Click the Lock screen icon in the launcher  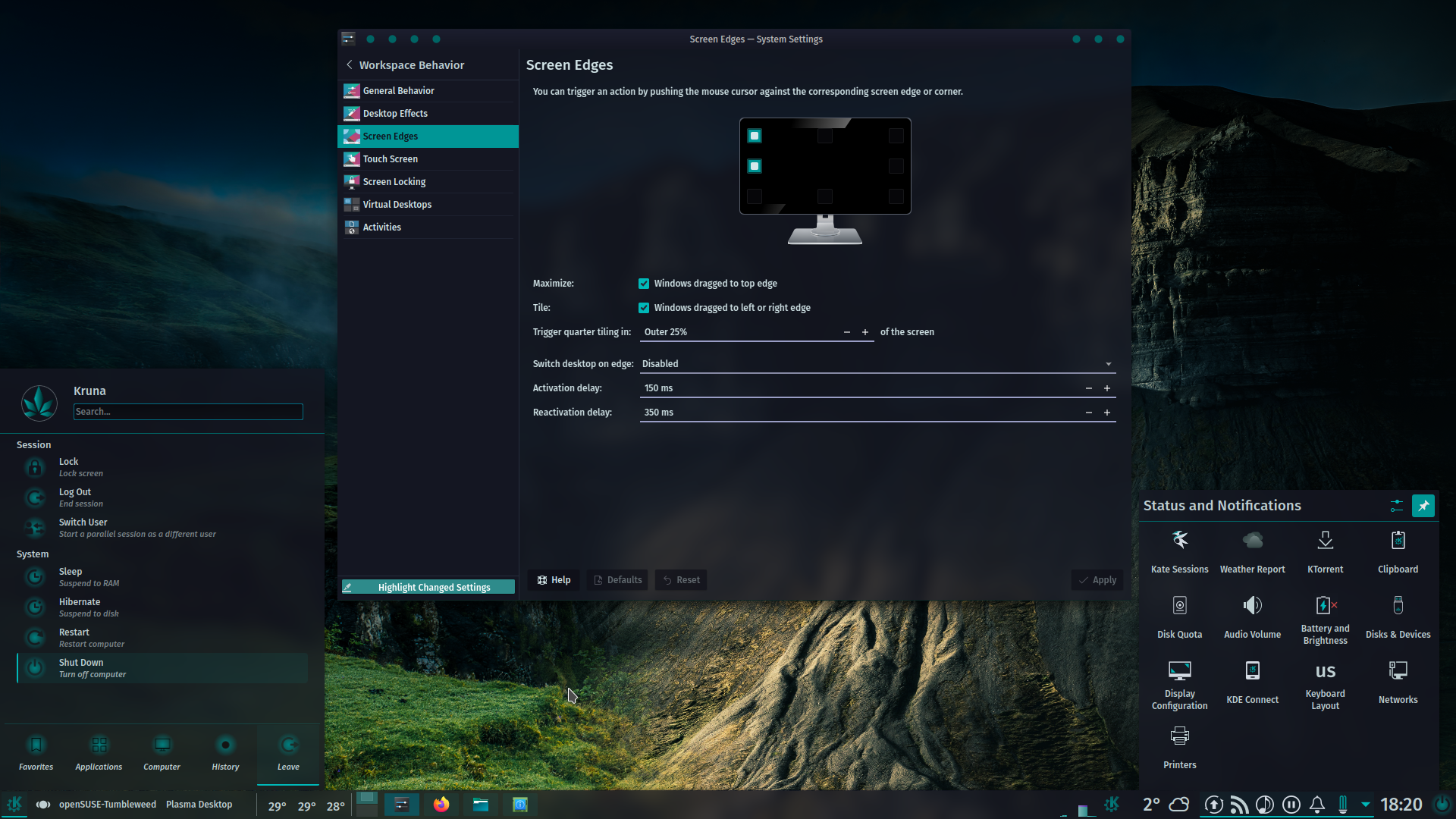pos(35,467)
